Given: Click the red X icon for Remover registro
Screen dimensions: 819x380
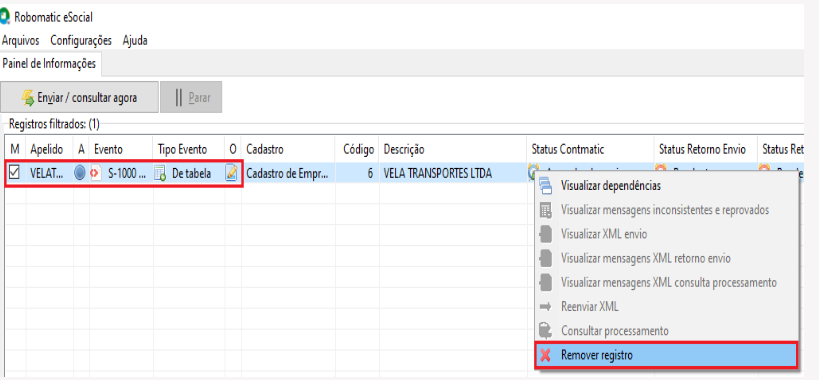Looking at the screenshot, I should [545, 355].
